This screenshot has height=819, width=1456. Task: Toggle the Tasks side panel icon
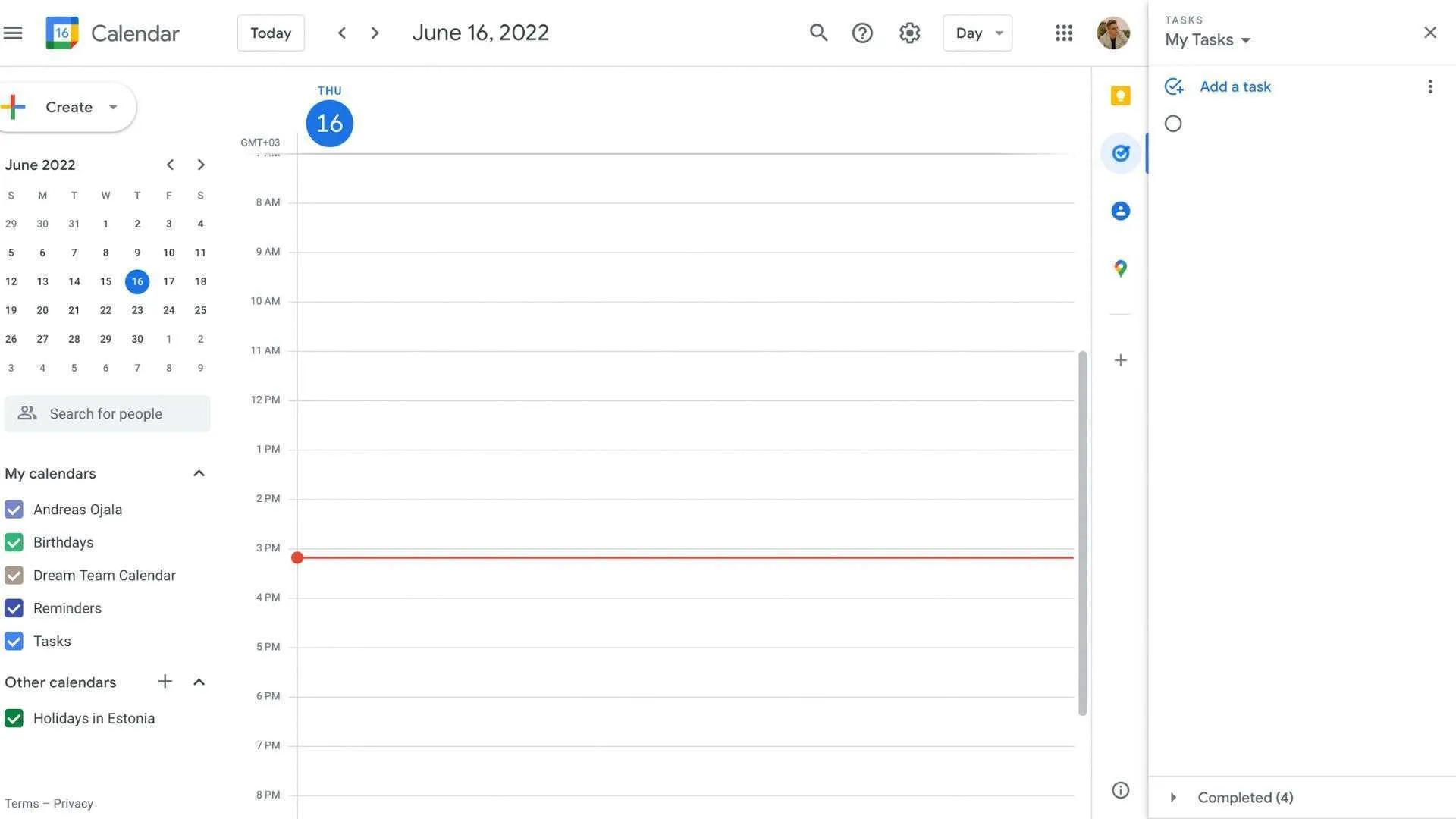coord(1120,153)
